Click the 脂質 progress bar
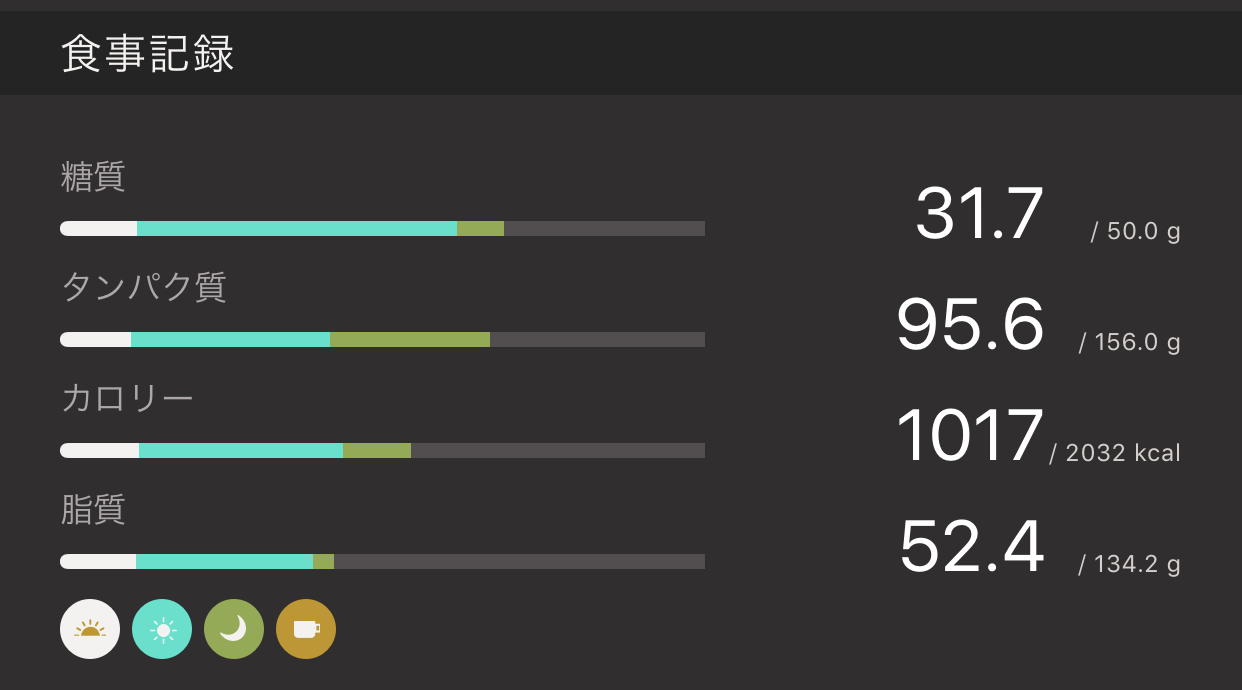This screenshot has width=1242, height=690. (x=382, y=562)
